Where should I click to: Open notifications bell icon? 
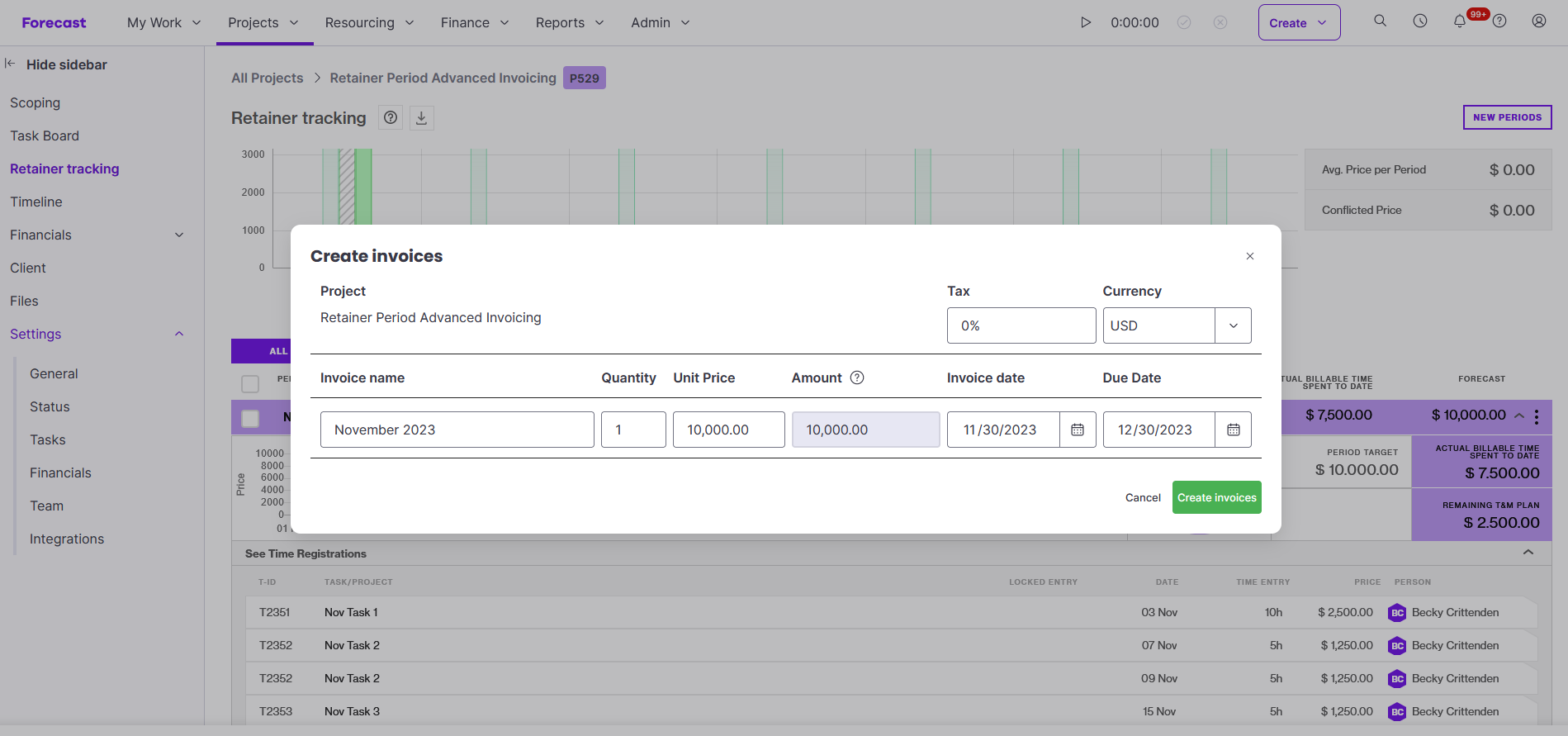click(1460, 21)
